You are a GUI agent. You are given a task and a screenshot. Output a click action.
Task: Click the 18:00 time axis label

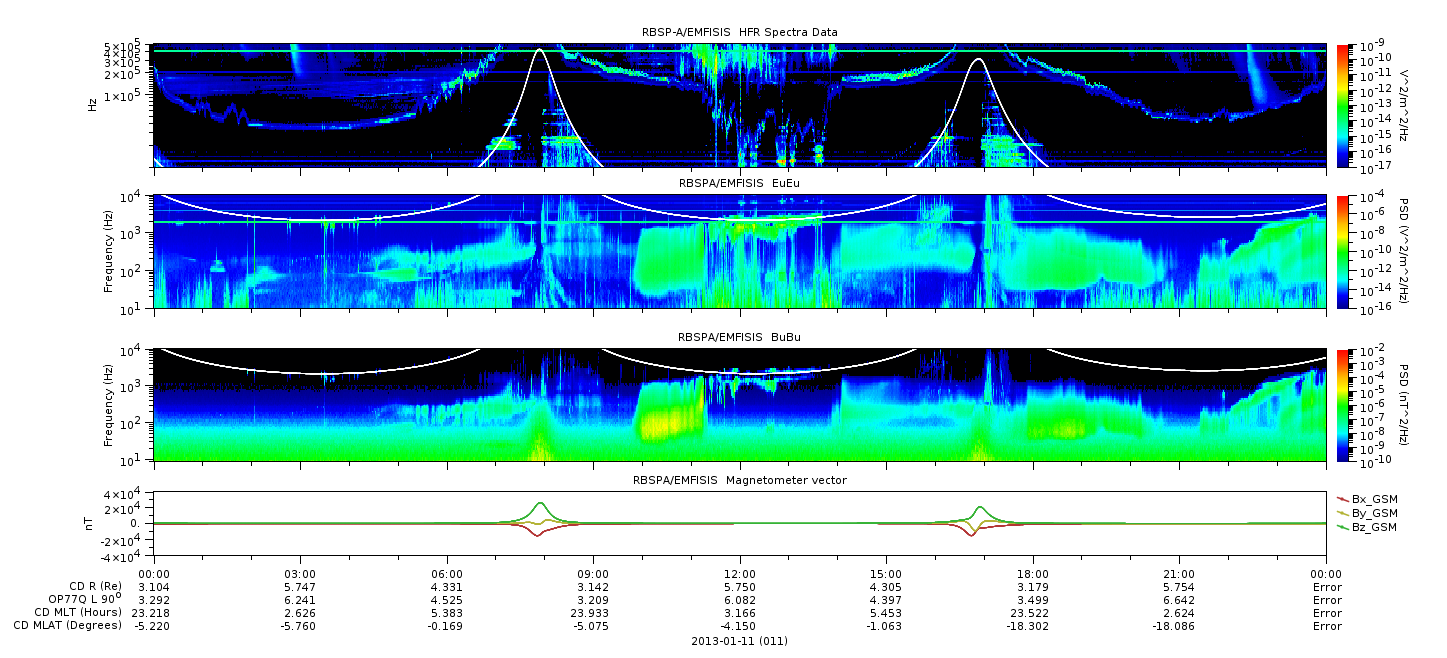point(1033,574)
